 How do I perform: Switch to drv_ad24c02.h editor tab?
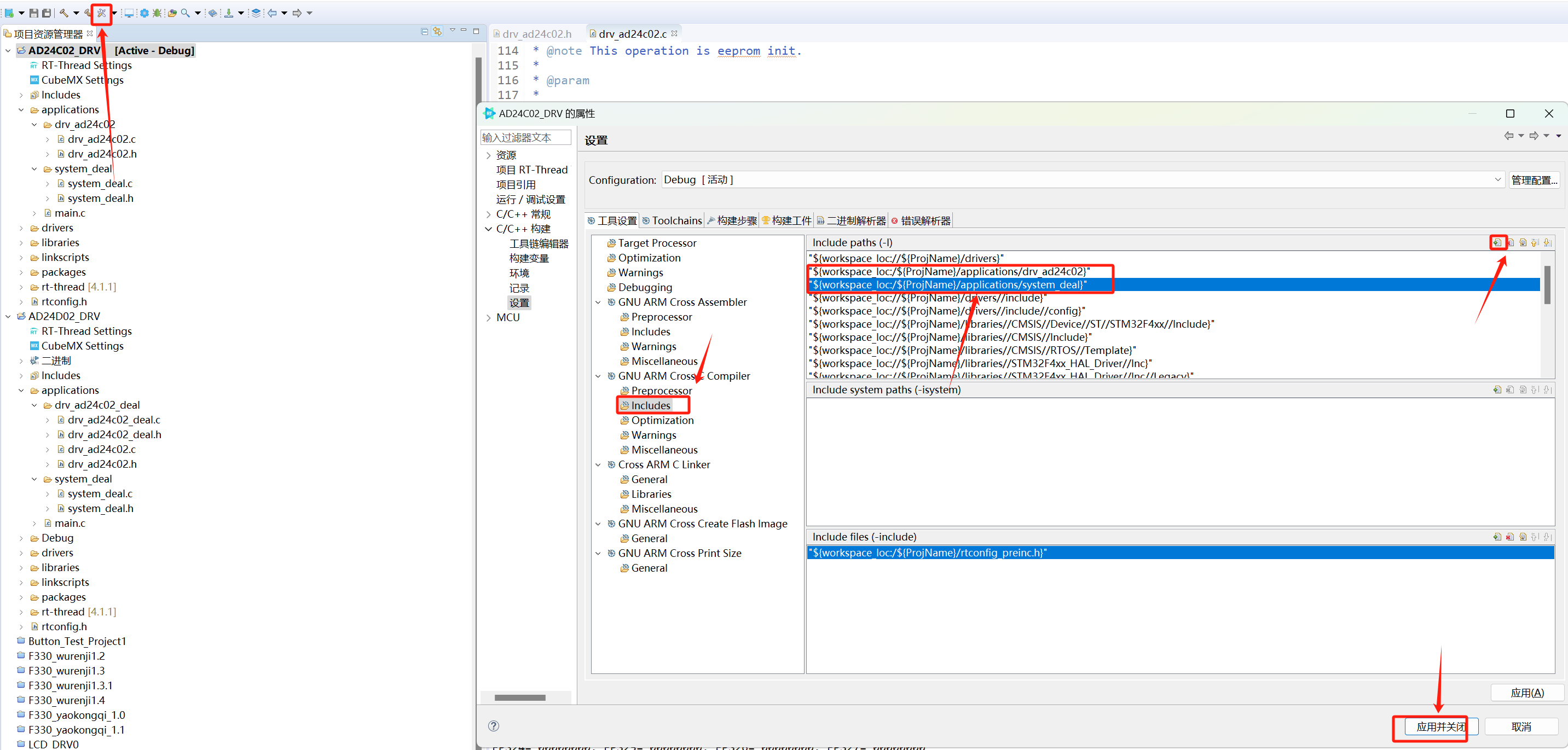click(536, 34)
